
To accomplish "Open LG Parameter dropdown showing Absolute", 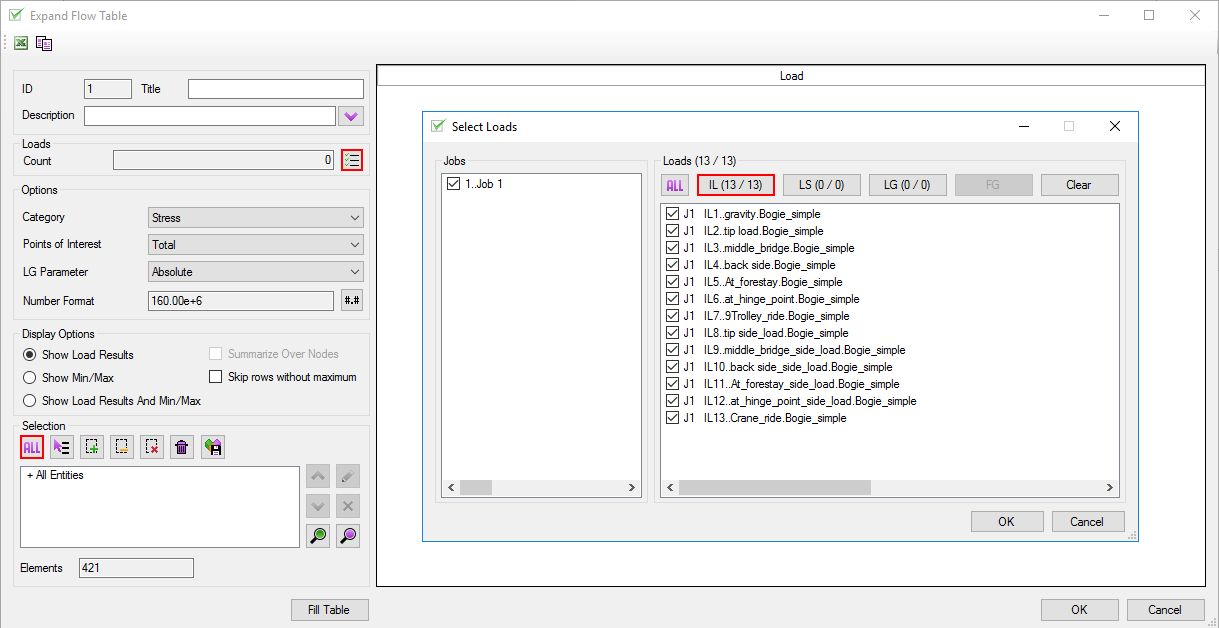I will (x=256, y=272).
